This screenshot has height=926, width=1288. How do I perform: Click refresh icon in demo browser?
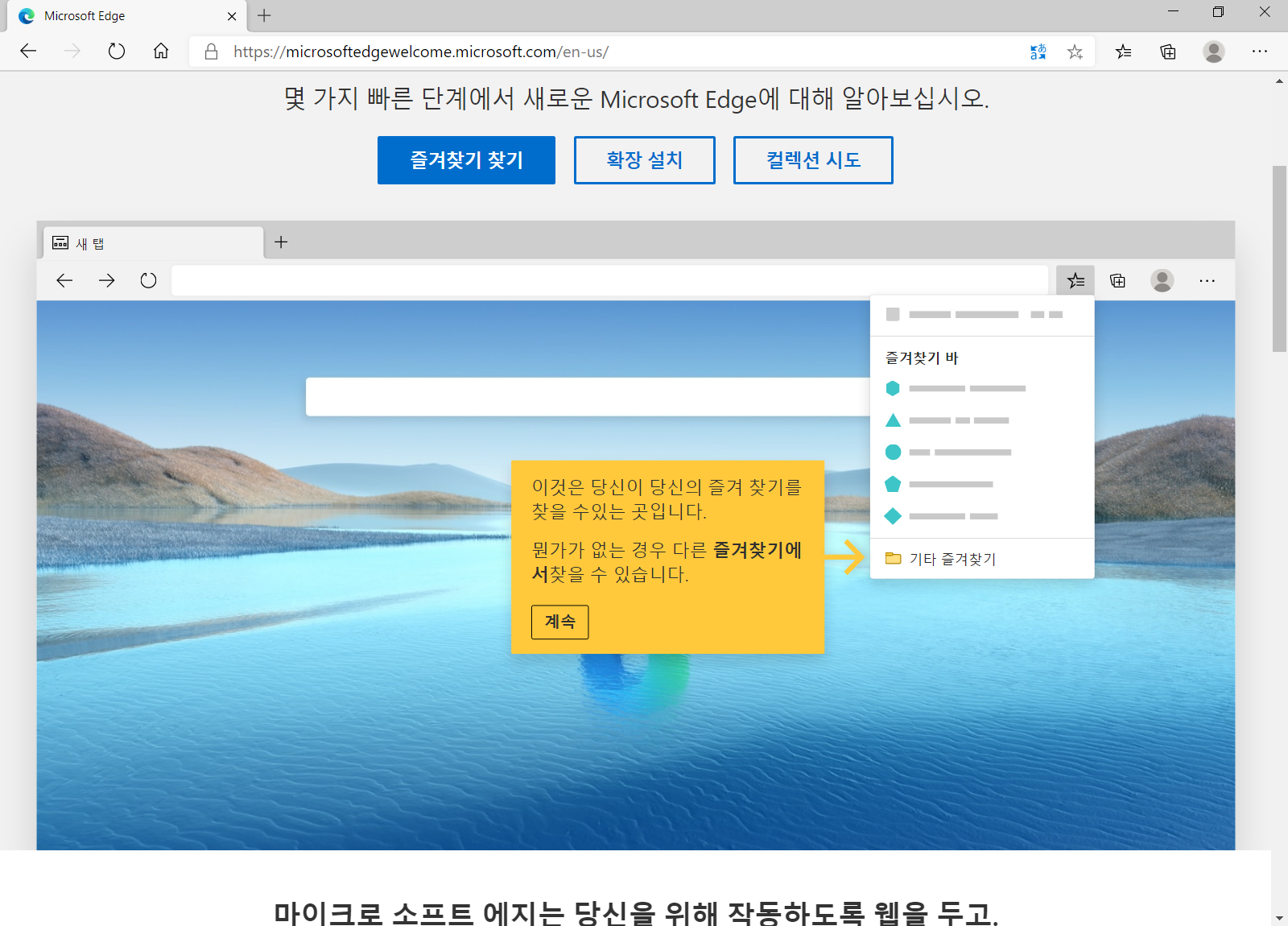pos(148,280)
